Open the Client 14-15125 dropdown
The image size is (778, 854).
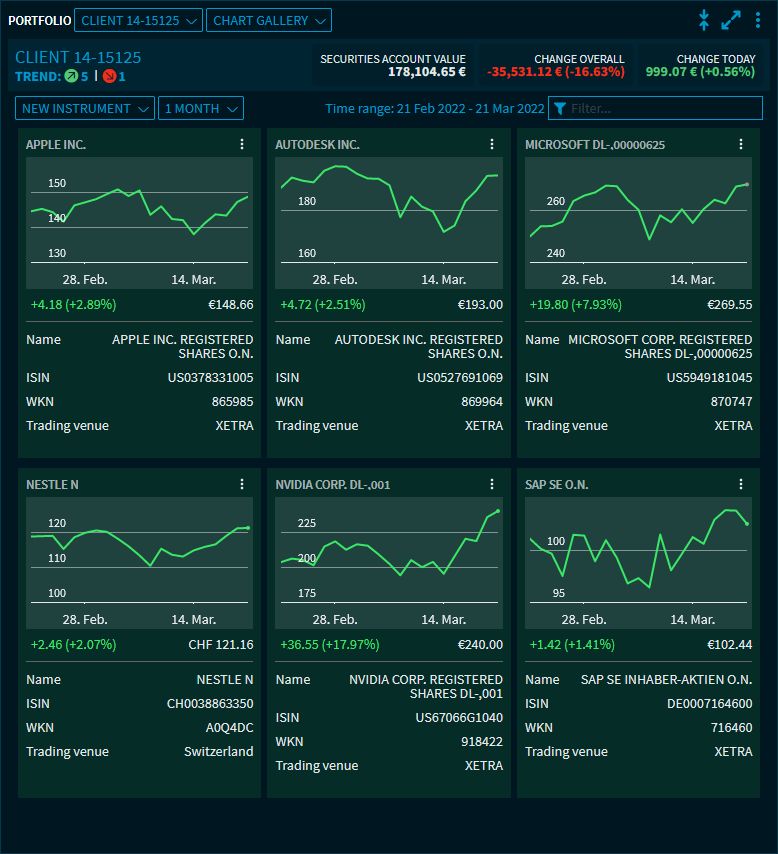(x=139, y=20)
